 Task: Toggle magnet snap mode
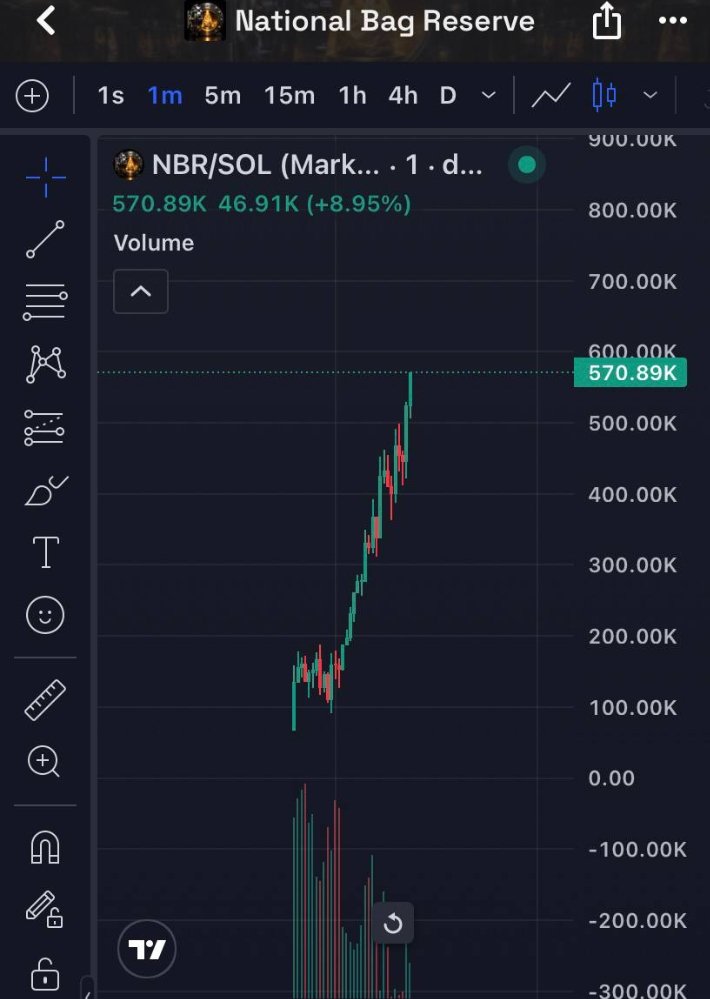(x=45, y=848)
